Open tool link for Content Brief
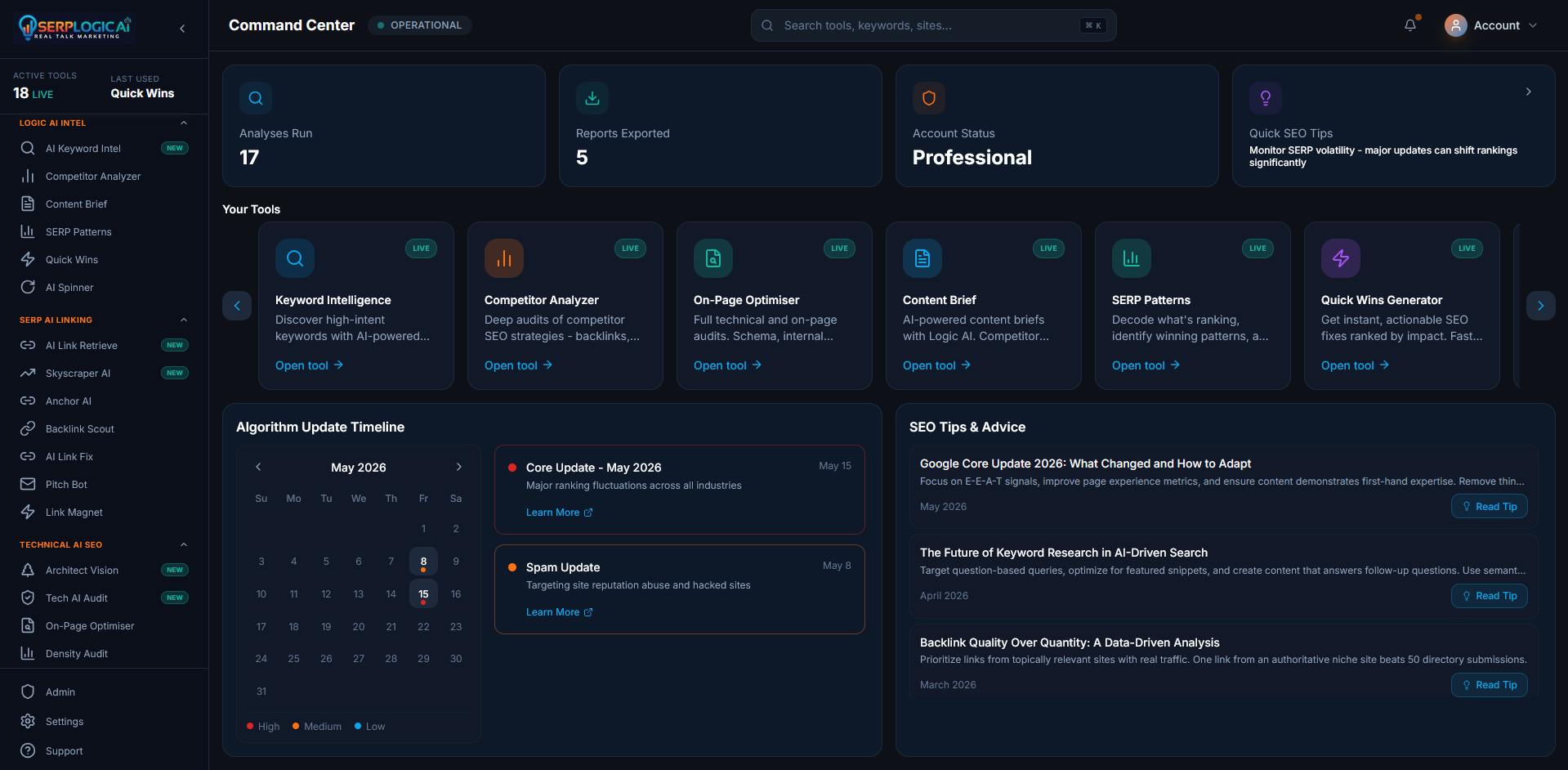 936,365
